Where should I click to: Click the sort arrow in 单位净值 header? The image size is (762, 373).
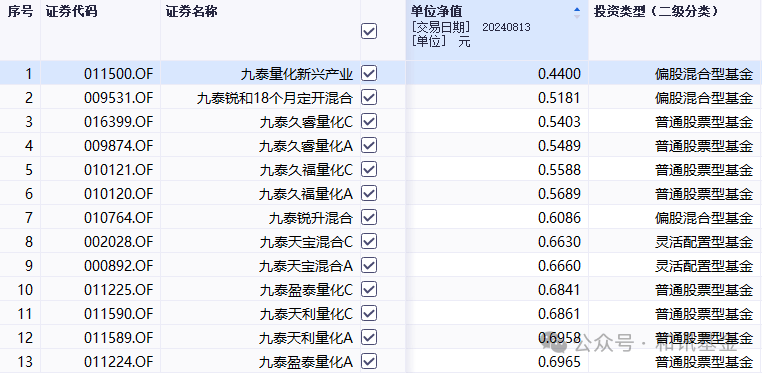577,13
